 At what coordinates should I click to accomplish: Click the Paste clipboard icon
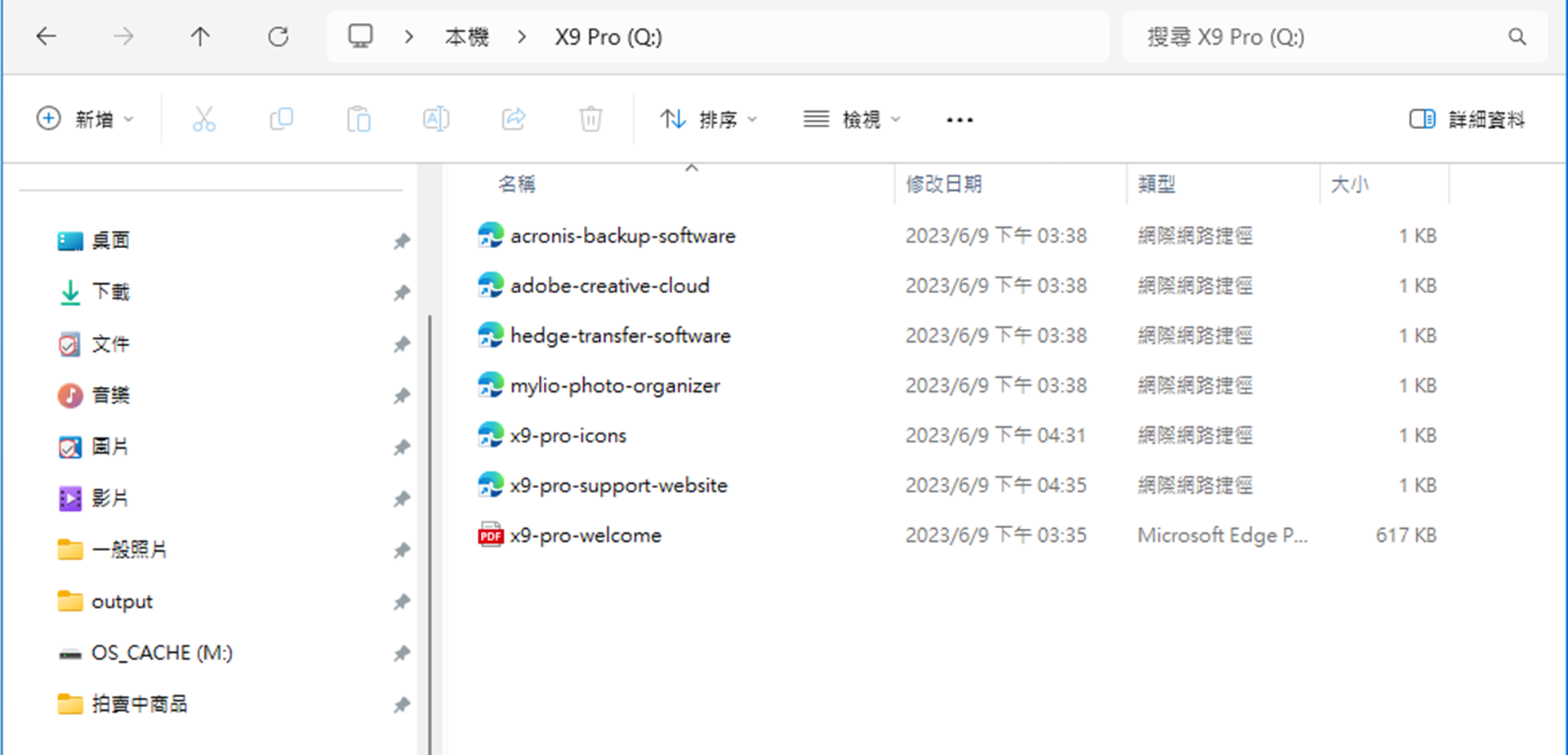click(359, 119)
